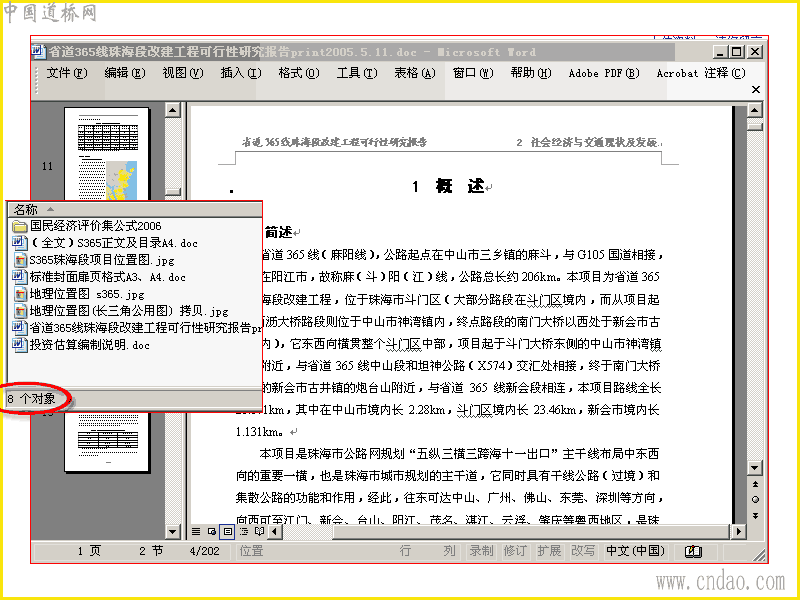800x600 pixels.
Task: Open the 文件(F) menu
Action: [x=67, y=73]
